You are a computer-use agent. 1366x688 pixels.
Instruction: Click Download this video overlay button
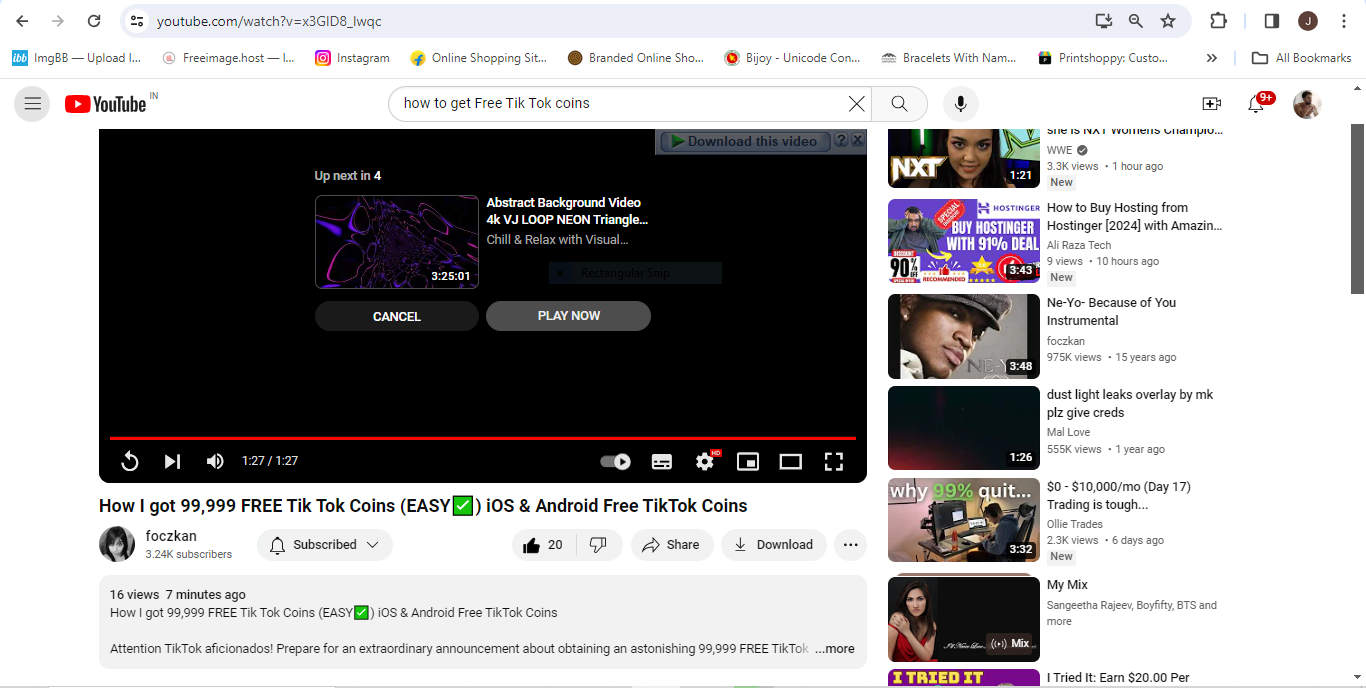(743, 141)
